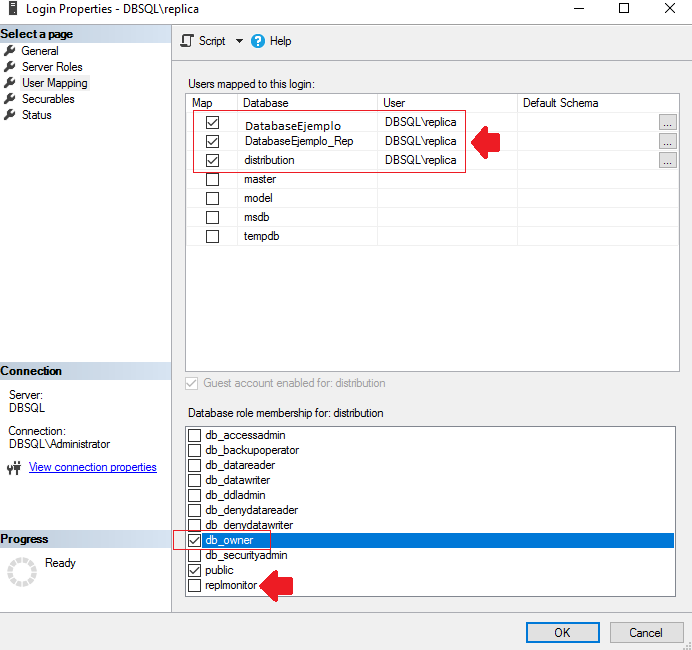The height and width of the screenshot is (650, 692).
Task: Click the connection properties network icon
Action: coord(14,467)
